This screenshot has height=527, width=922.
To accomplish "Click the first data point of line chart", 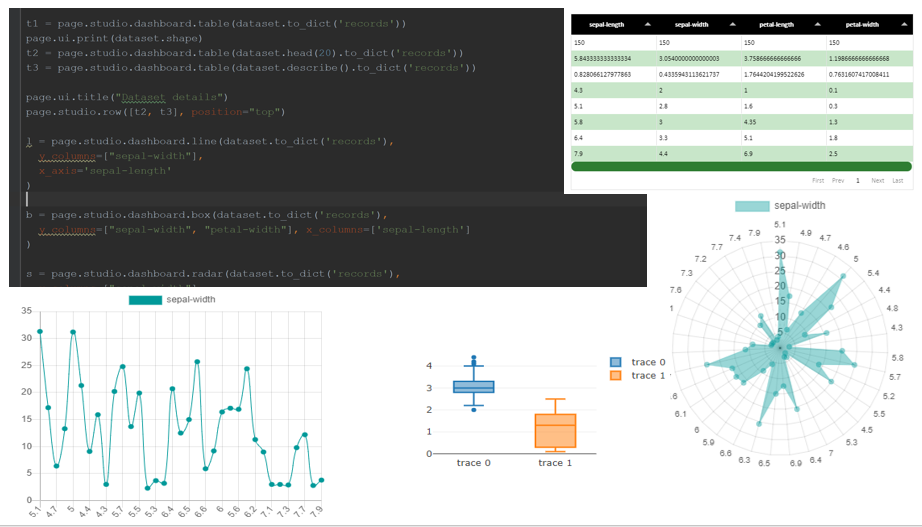I will click(x=40, y=331).
